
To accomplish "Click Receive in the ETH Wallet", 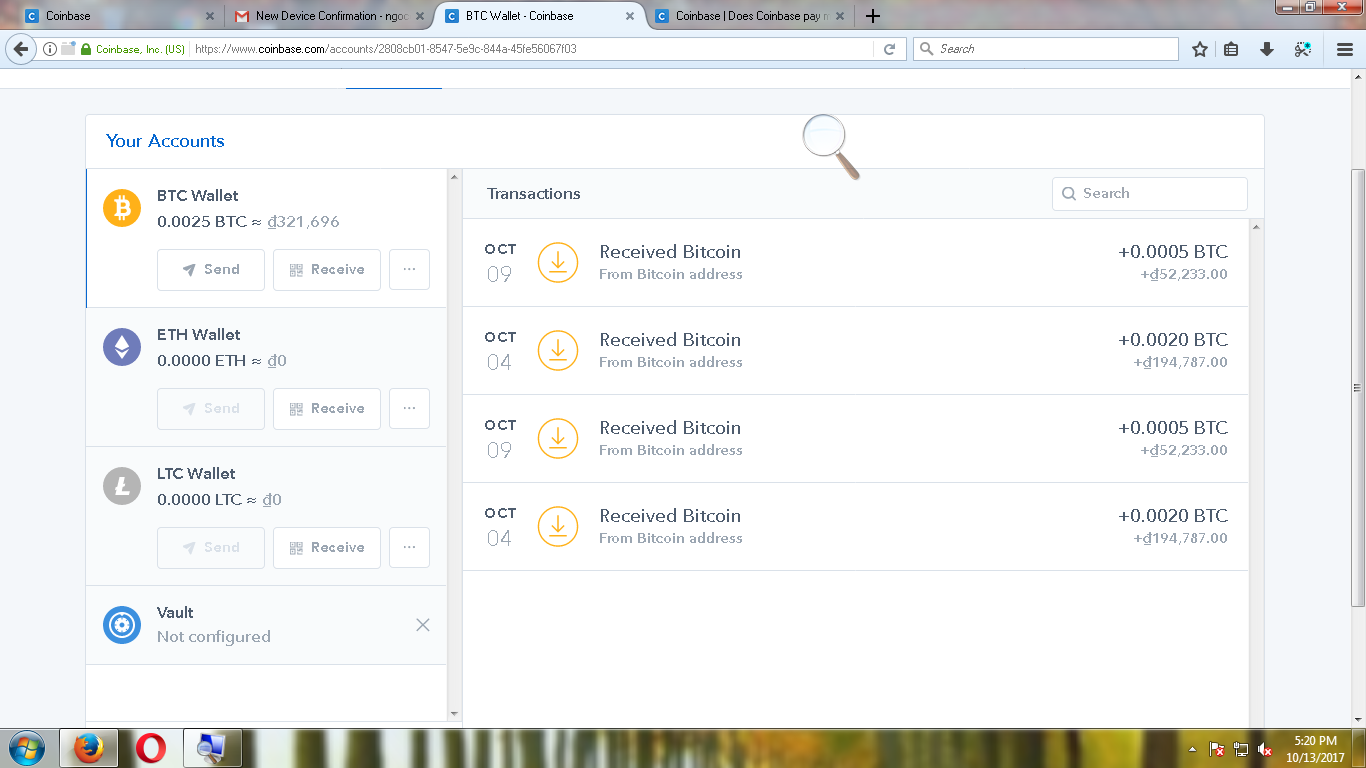I will point(327,409).
